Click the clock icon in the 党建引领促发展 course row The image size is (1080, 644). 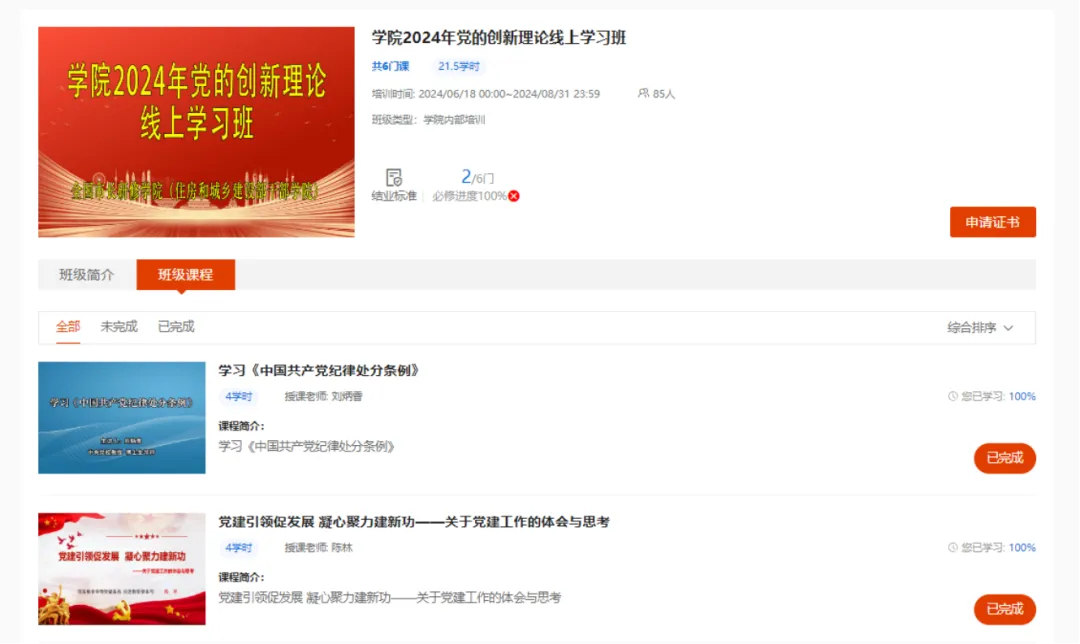click(x=953, y=548)
